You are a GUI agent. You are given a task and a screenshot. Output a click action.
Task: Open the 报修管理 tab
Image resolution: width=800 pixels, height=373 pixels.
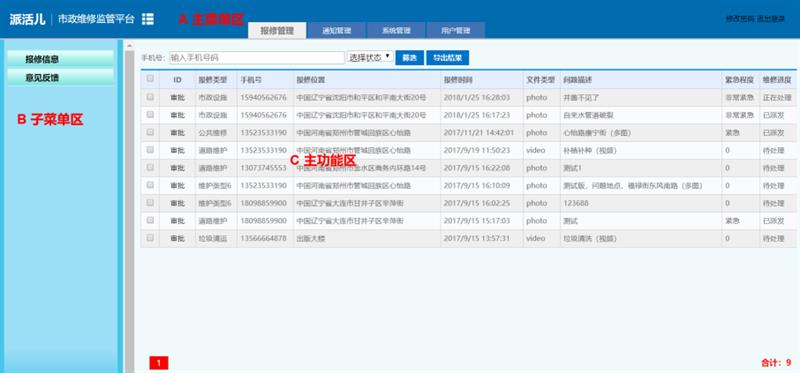point(277,31)
